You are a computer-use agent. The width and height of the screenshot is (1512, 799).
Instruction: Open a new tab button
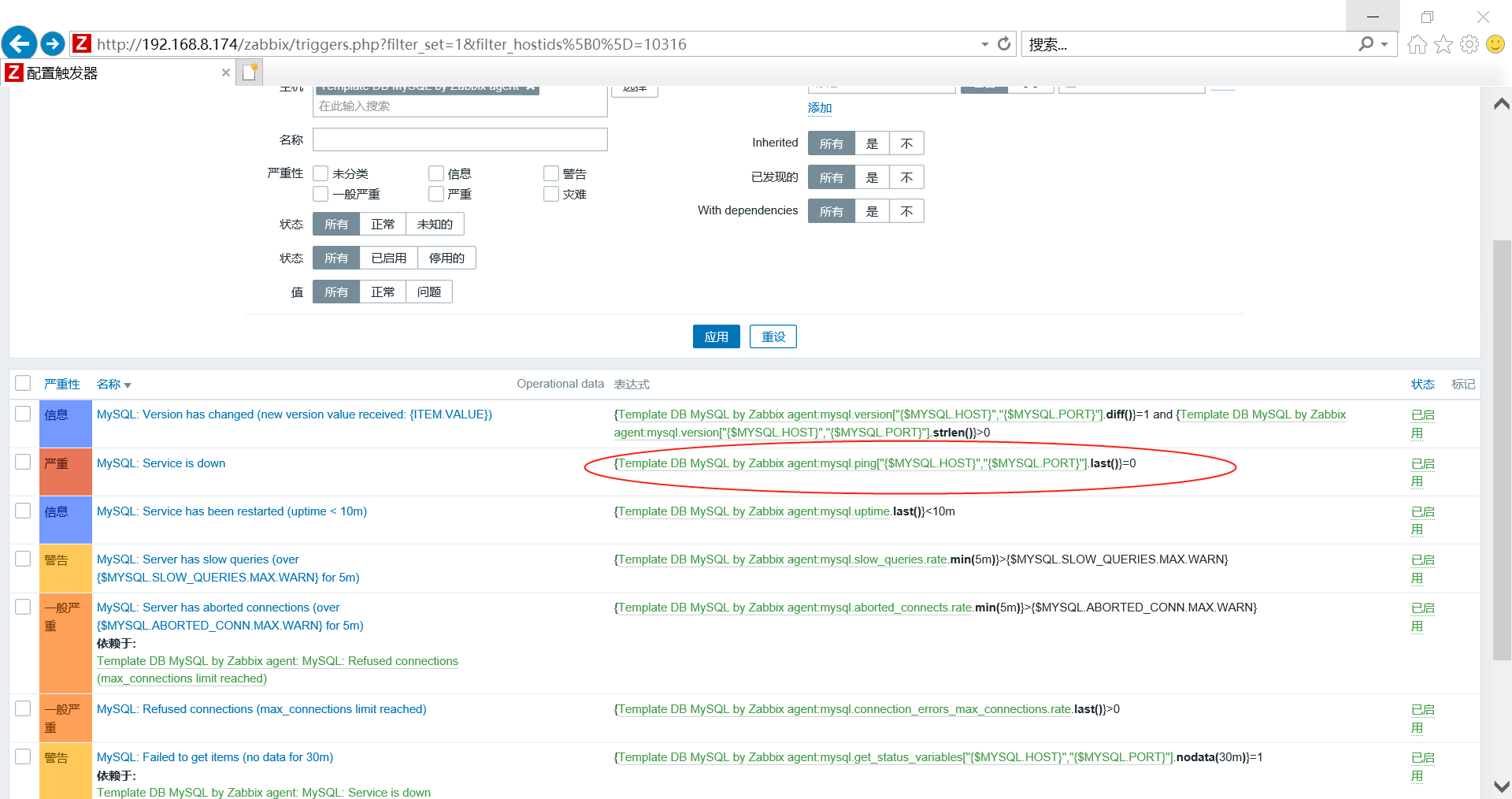(x=250, y=72)
